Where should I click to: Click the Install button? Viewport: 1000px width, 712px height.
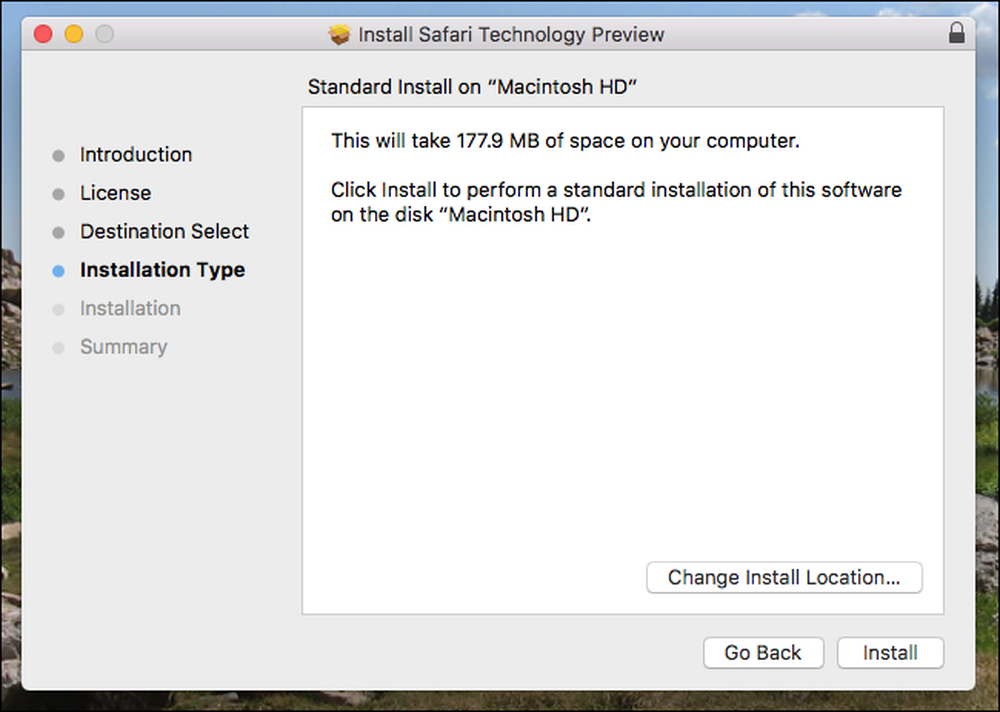coord(890,653)
